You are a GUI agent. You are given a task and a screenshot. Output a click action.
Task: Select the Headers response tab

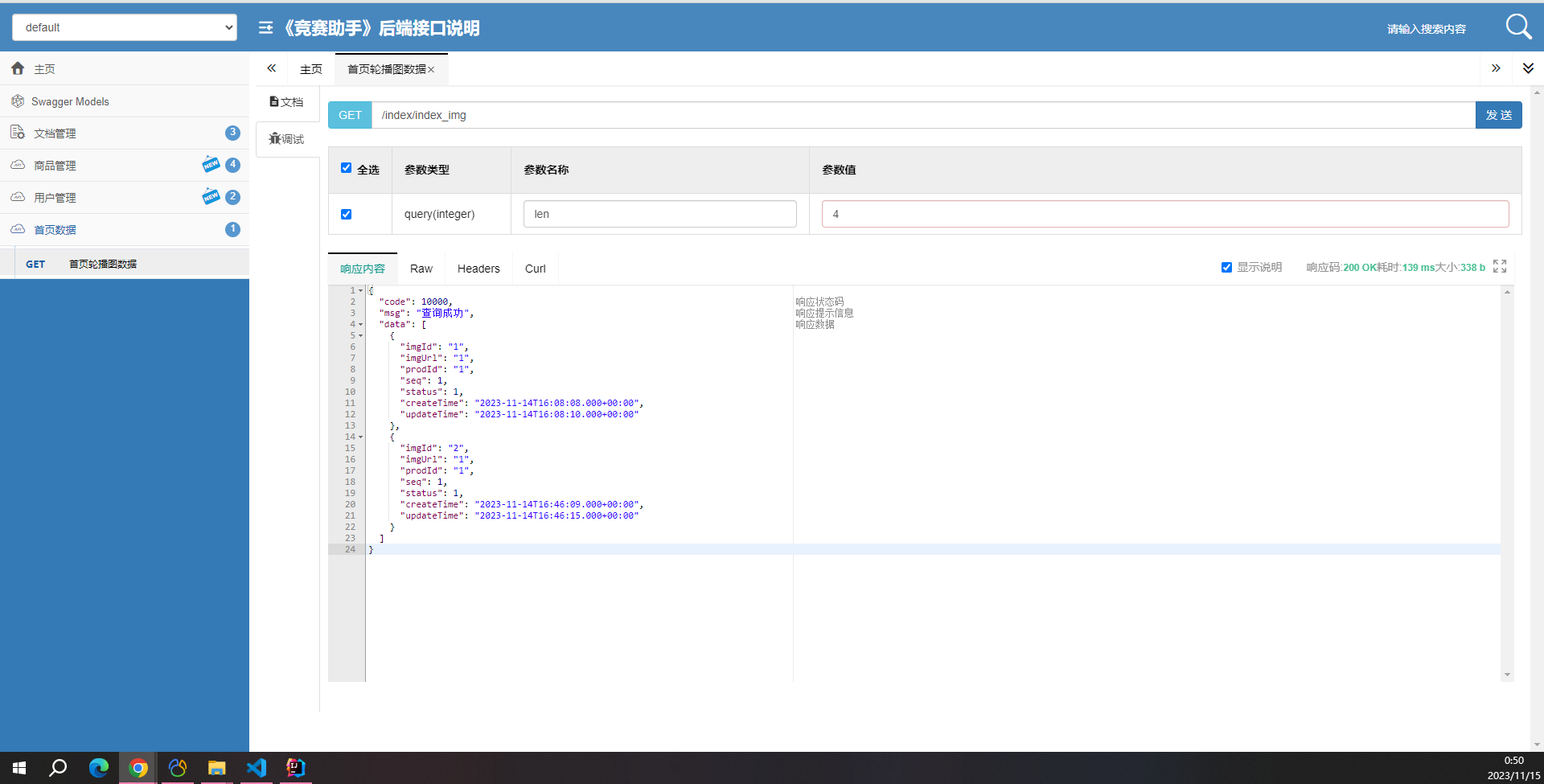[478, 269]
